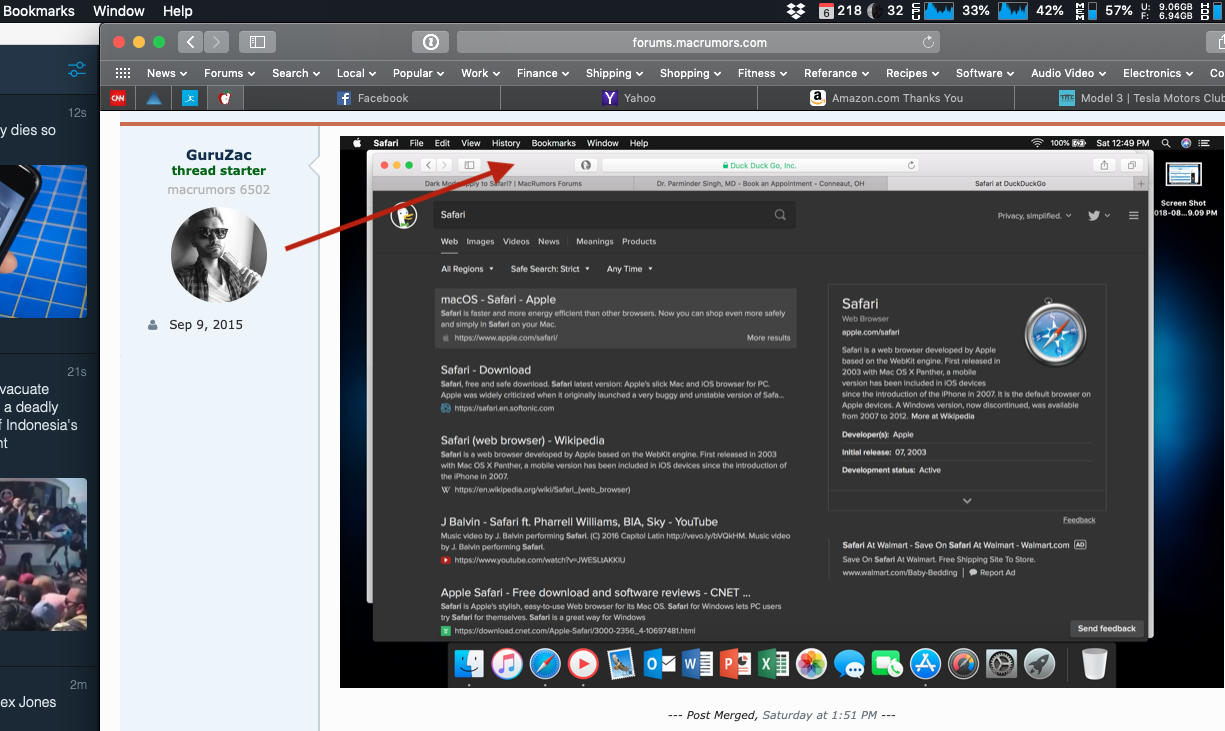
Task: Open the Referance favorites dropdown
Action: pyautogui.click(x=838, y=73)
